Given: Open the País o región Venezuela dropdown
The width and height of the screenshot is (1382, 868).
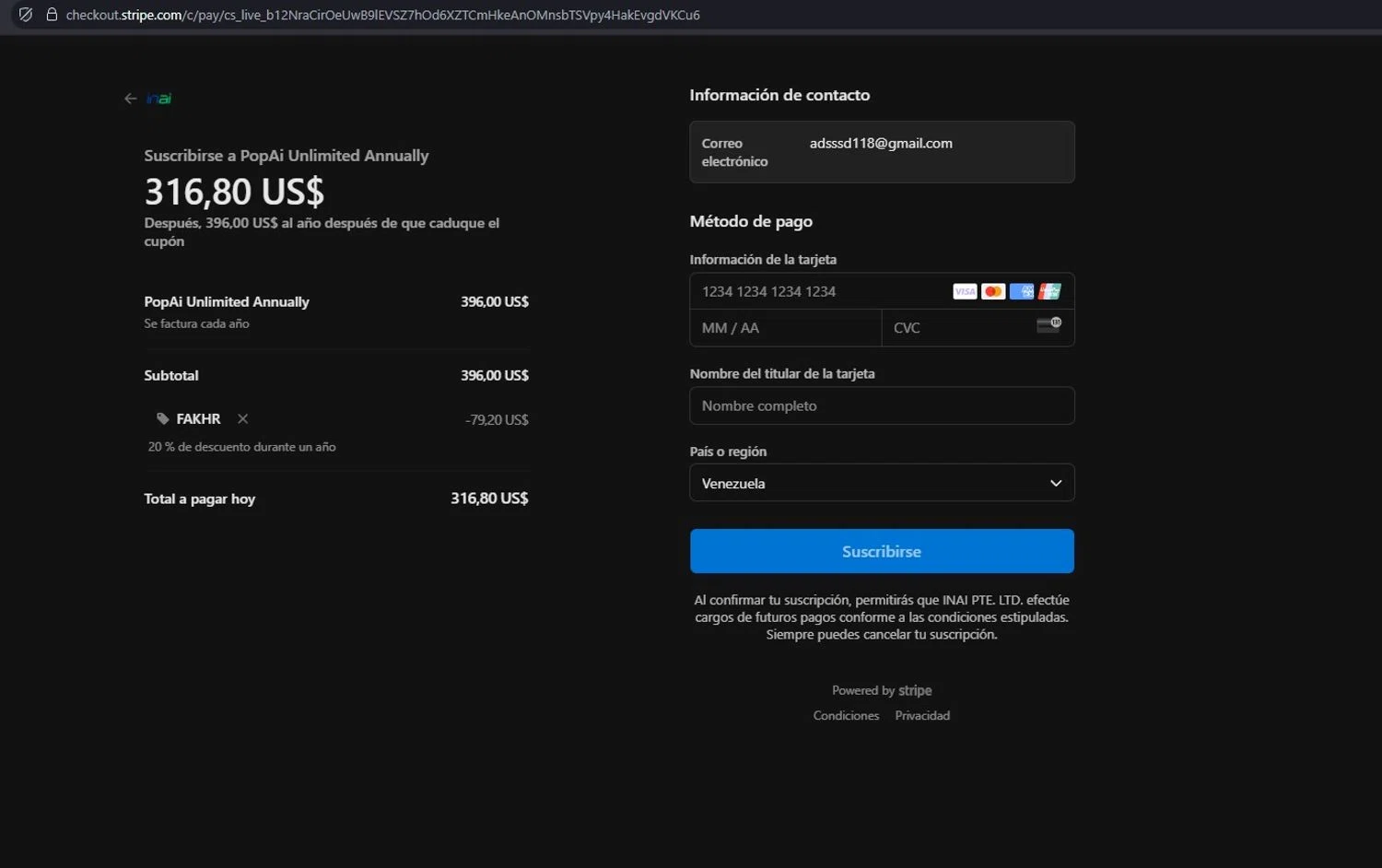Looking at the screenshot, I should coord(882,483).
